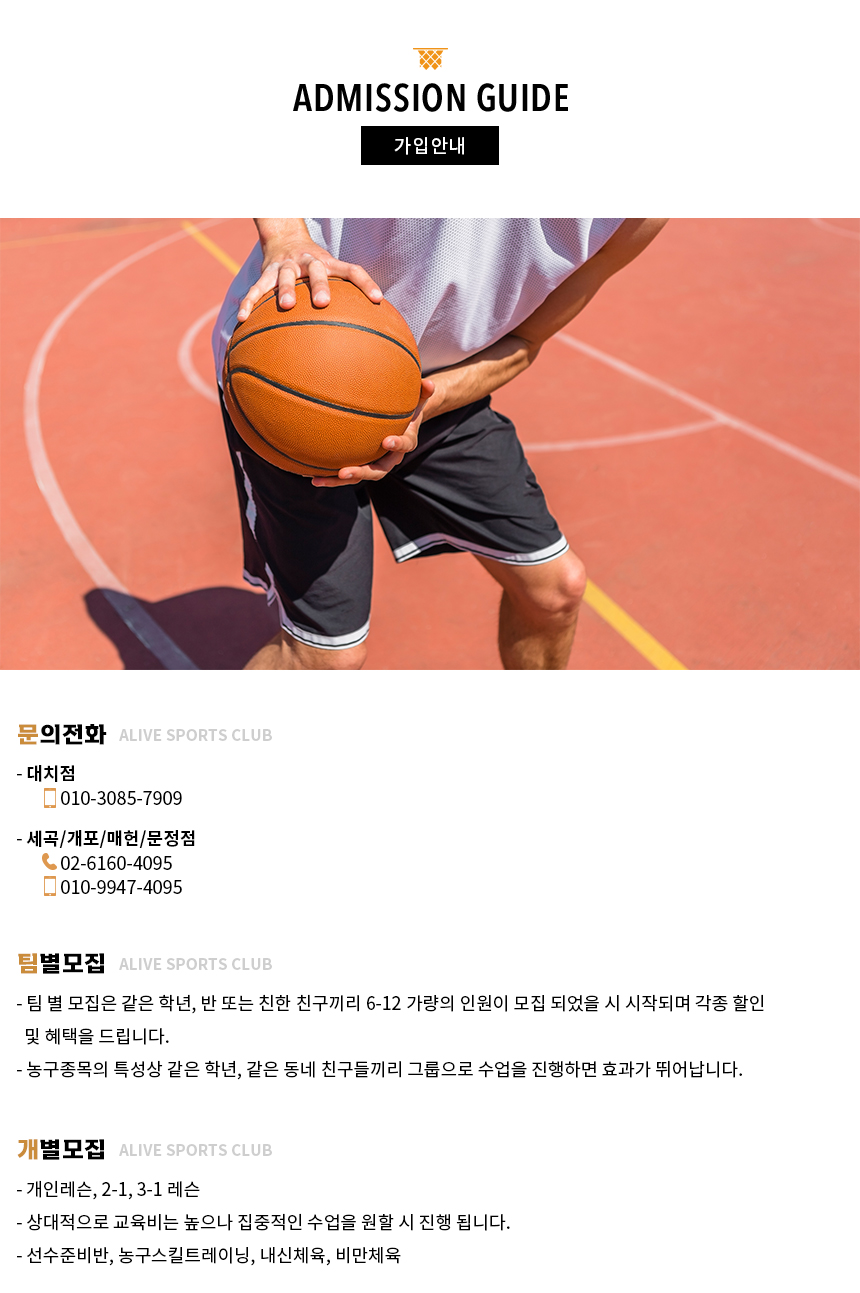This screenshot has height=1293, width=860.
Task: Click the 팀별모집 section heading
Action: (x=61, y=963)
